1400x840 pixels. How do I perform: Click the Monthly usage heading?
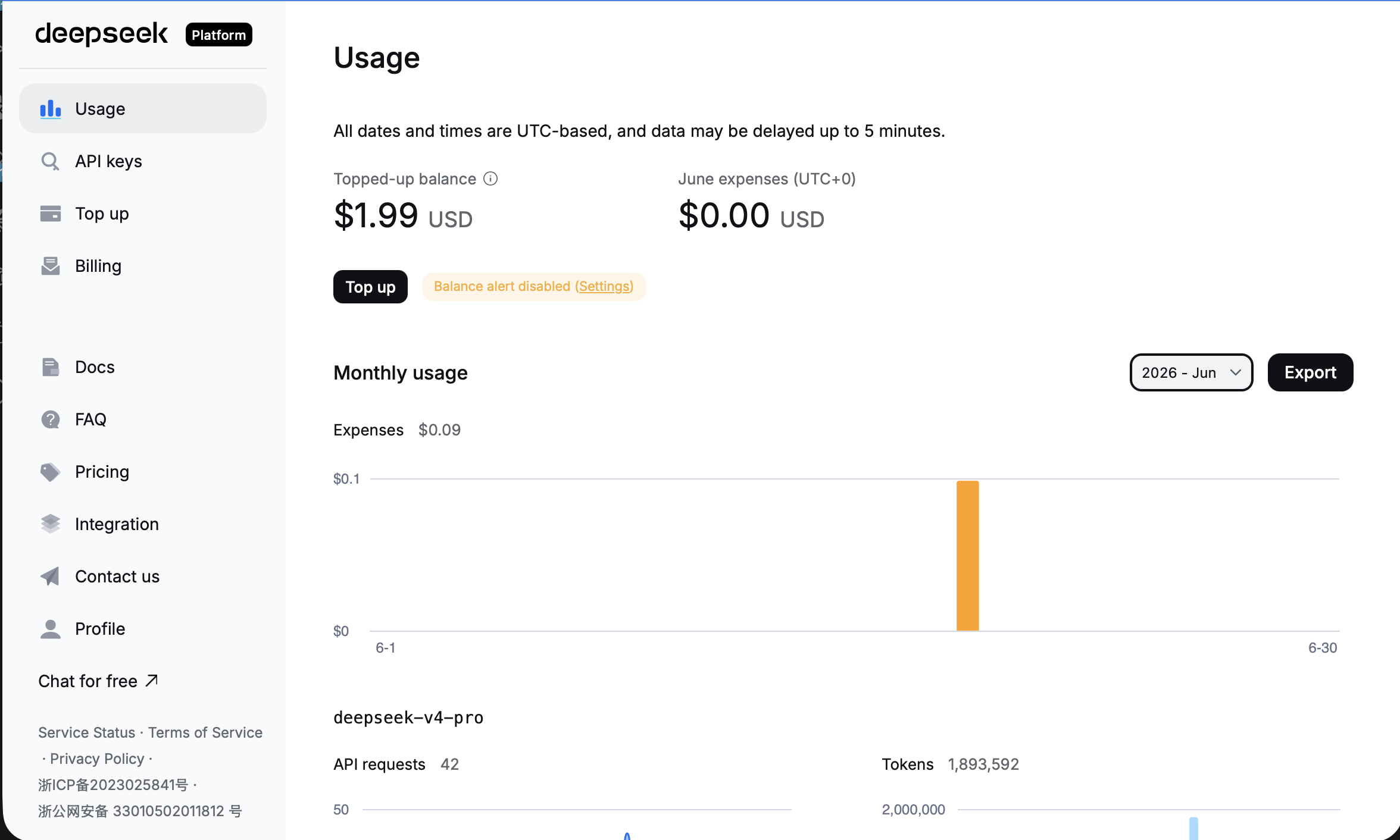pos(401,372)
